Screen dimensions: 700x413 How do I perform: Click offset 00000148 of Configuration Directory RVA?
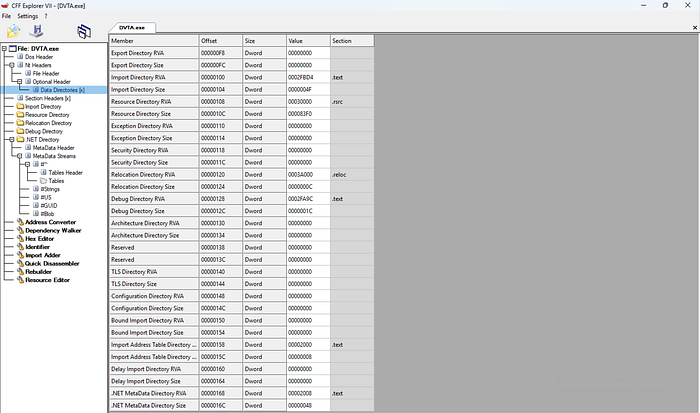click(x=221, y=296)
